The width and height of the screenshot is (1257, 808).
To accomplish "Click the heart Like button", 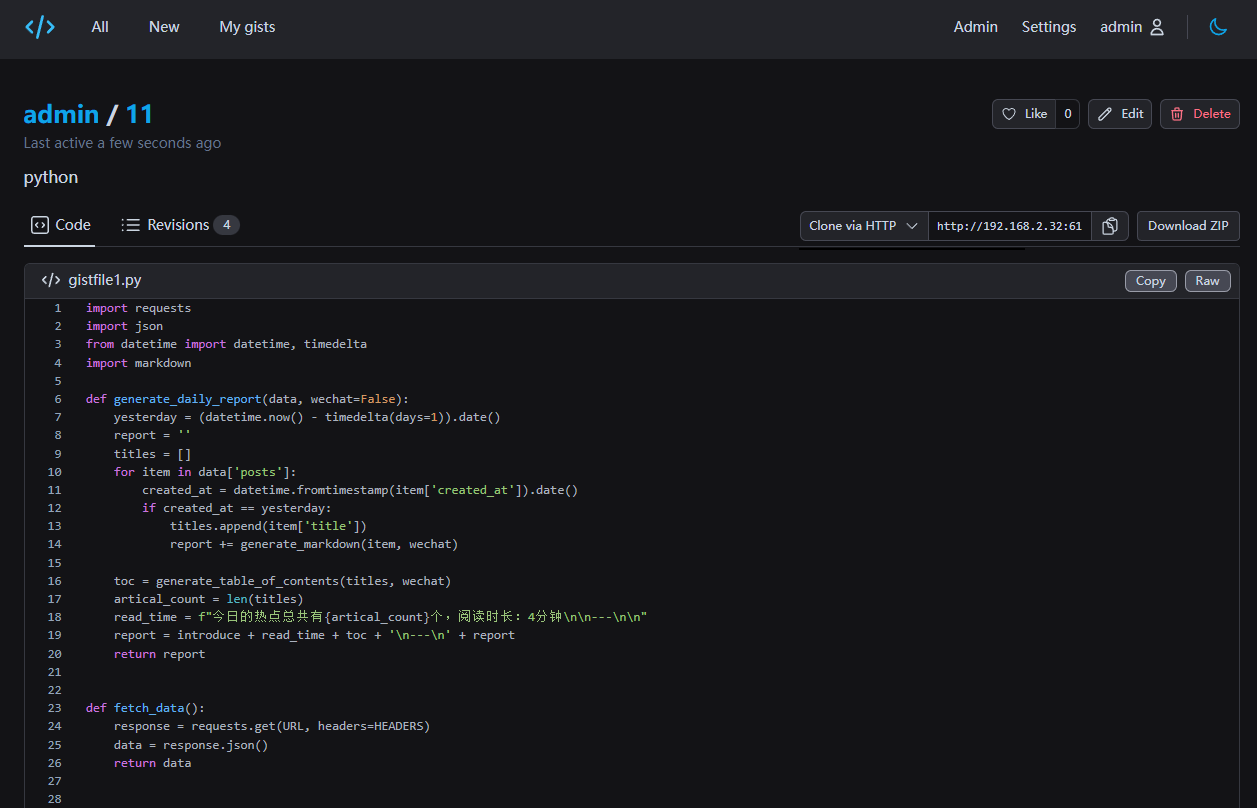I will [x=1025, y=114].
